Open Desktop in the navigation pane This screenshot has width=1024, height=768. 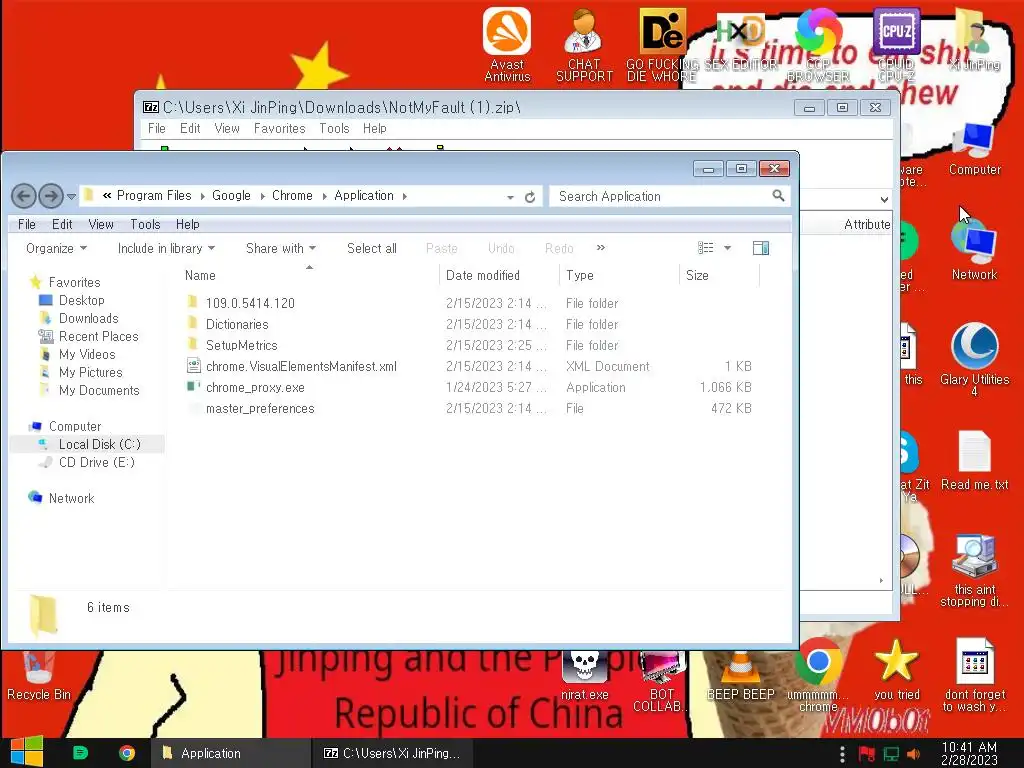pyautogui.click(x=82, y=300)
